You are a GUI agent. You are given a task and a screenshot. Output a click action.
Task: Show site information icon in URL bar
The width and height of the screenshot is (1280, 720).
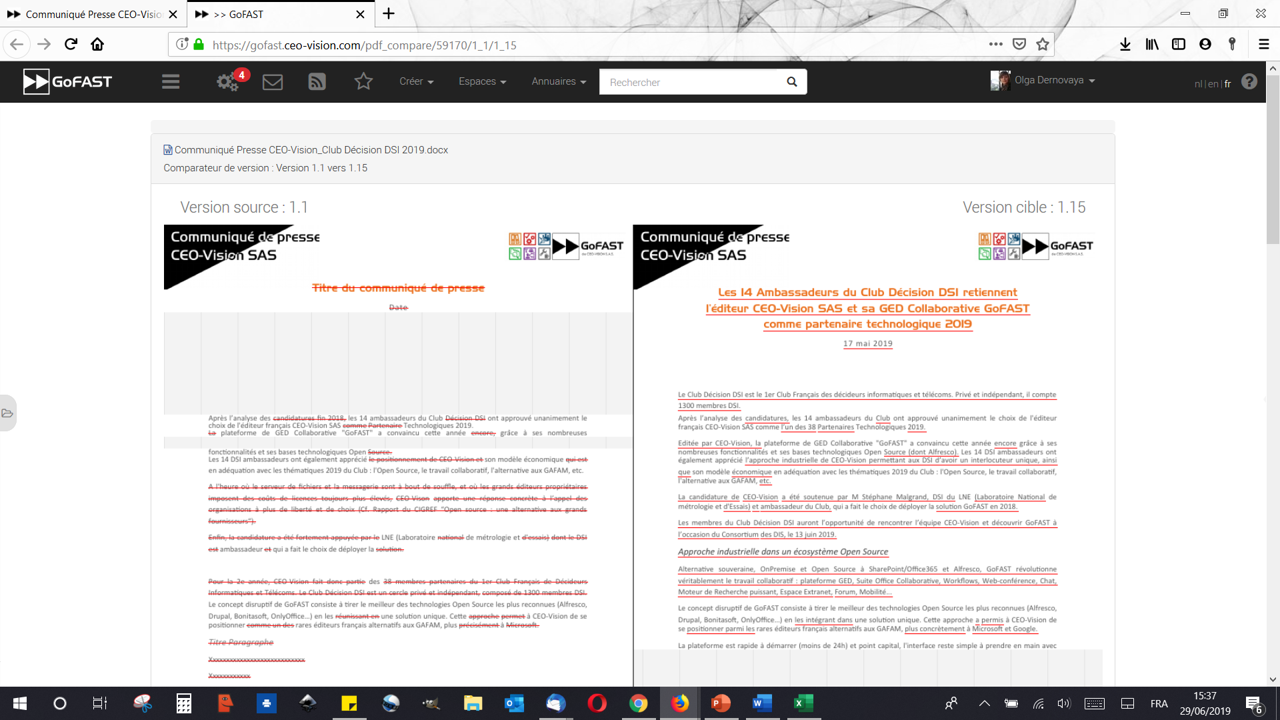click(181, 44)
